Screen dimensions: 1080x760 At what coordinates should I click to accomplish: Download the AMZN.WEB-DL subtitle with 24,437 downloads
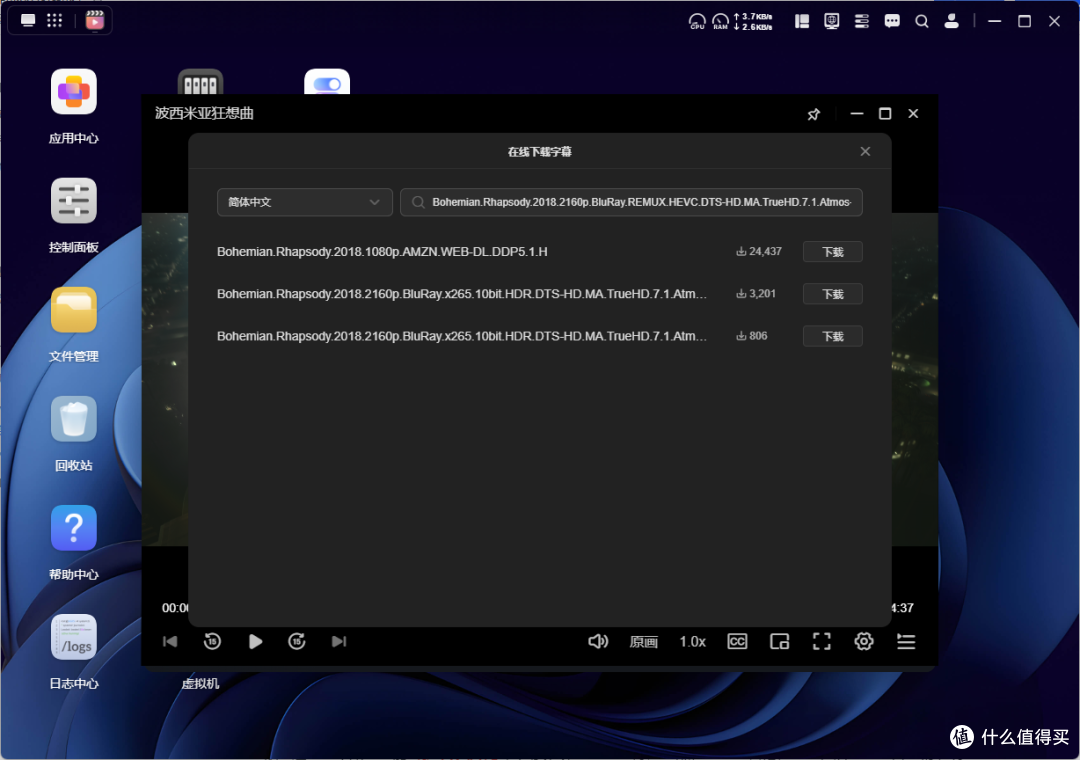click(x=833, y=252)
